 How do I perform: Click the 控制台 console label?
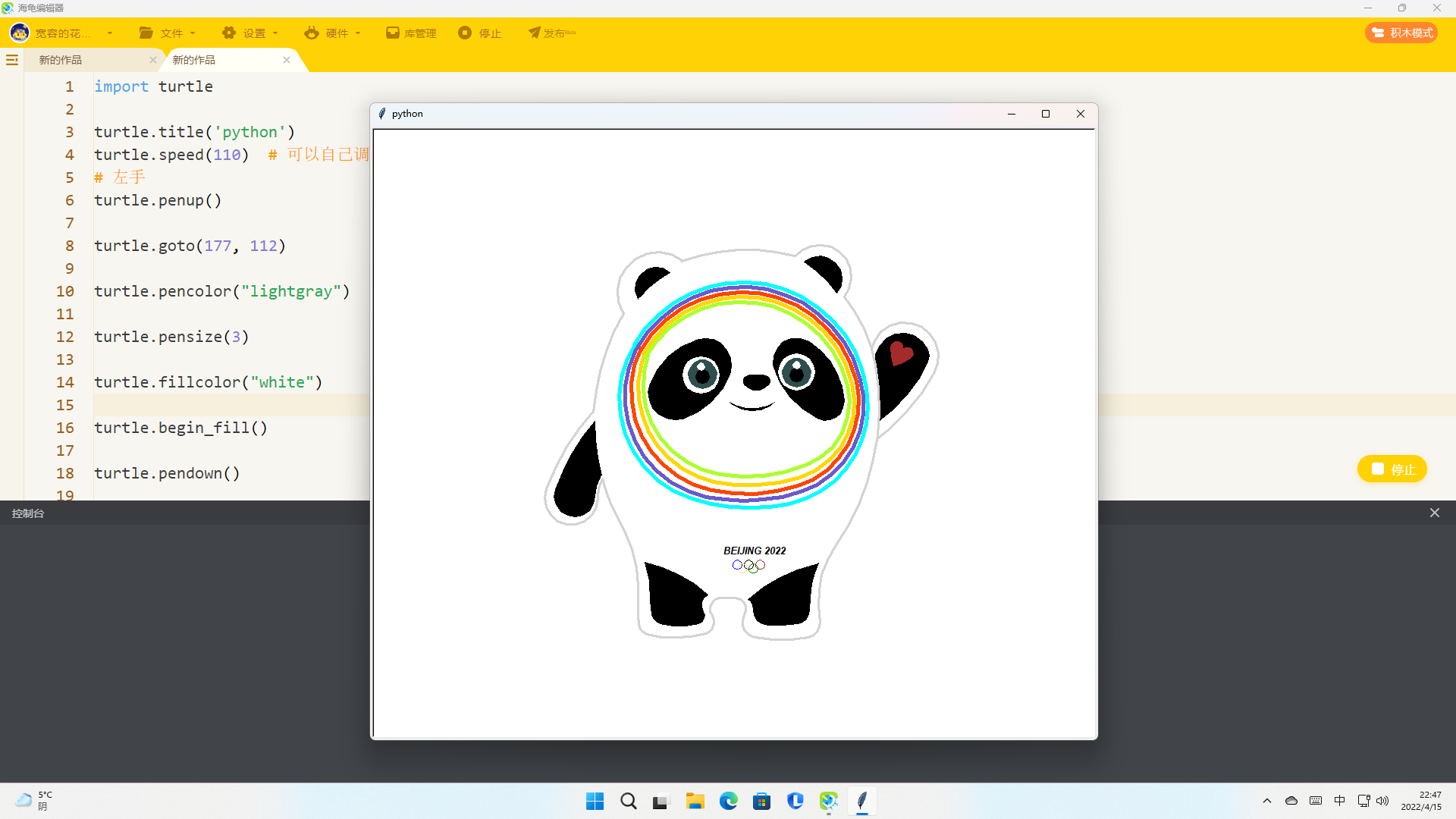(28, 513)
